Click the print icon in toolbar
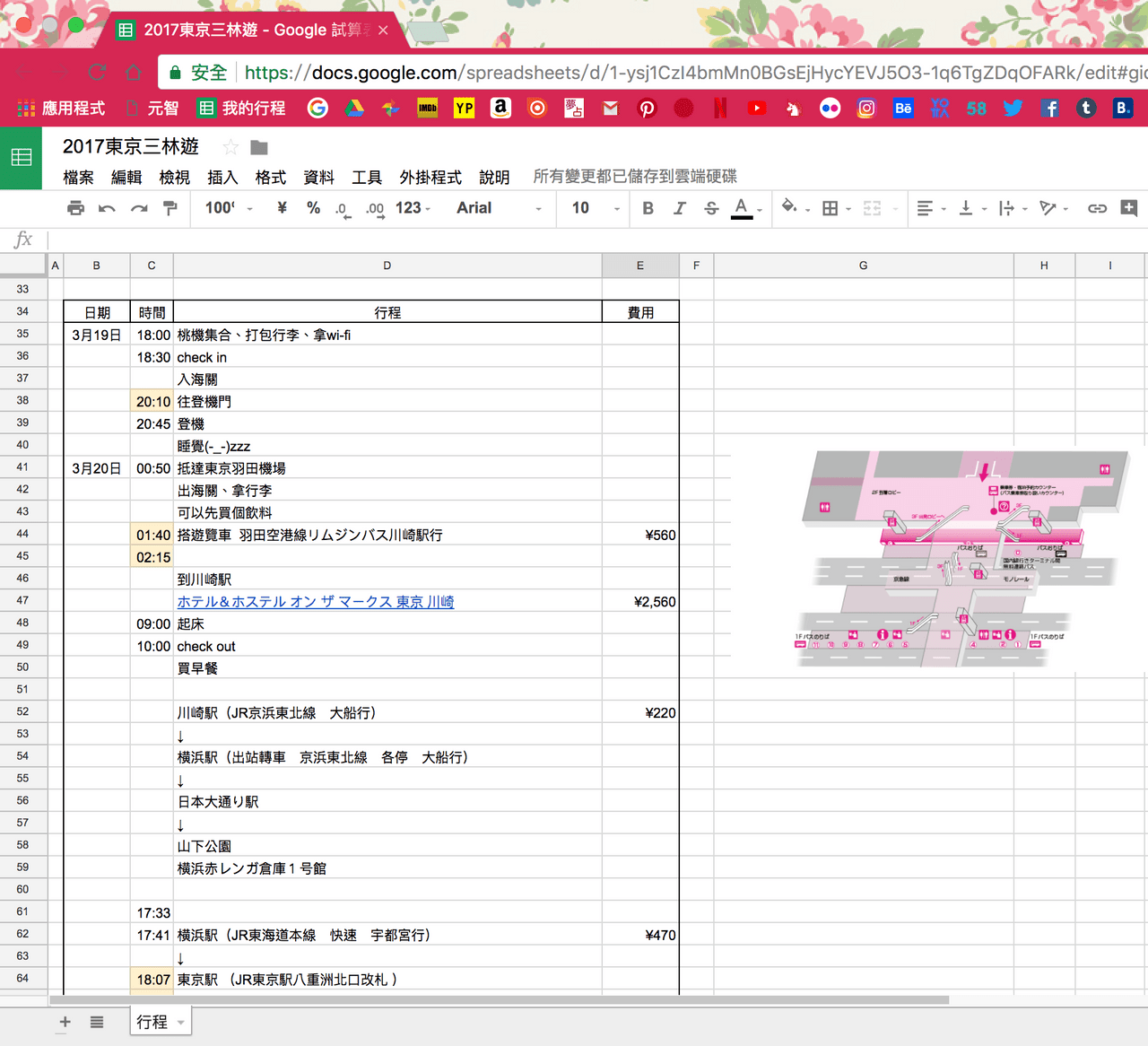Viewport: 1148px width, 1046px height. 75,208
